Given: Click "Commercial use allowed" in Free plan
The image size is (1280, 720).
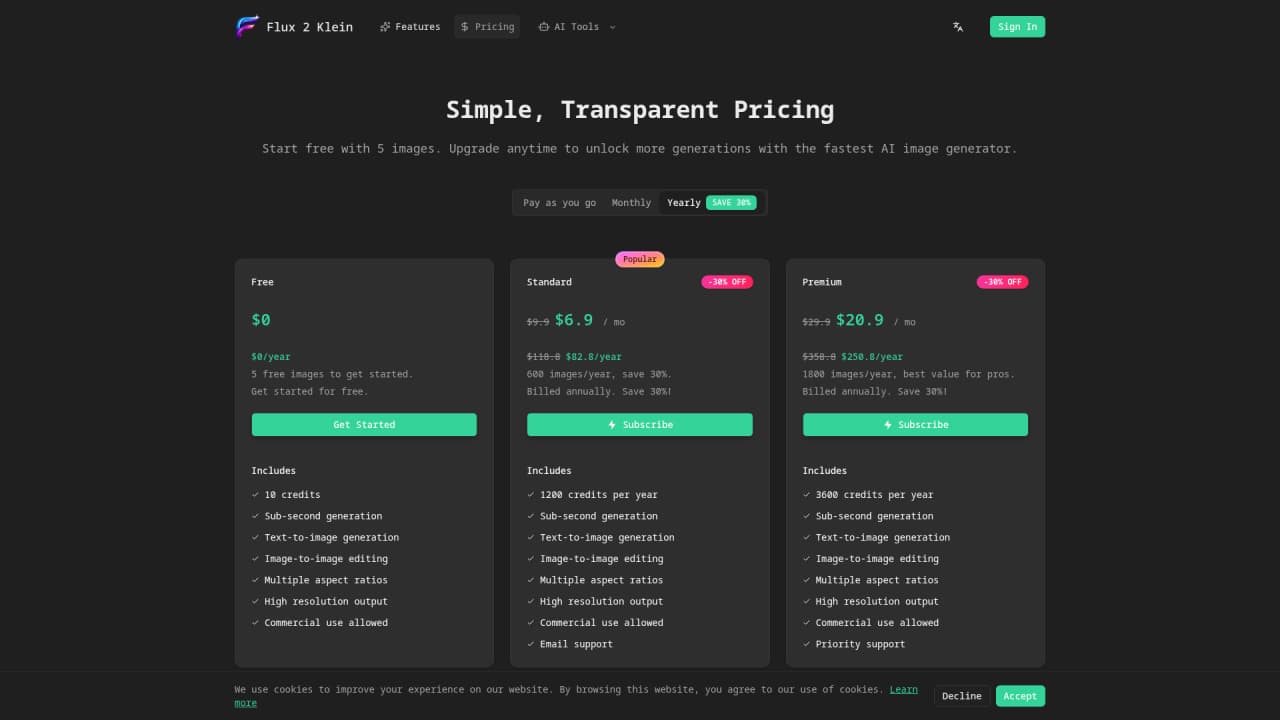Looking at the screenshot, I should (x=326, y=623).
